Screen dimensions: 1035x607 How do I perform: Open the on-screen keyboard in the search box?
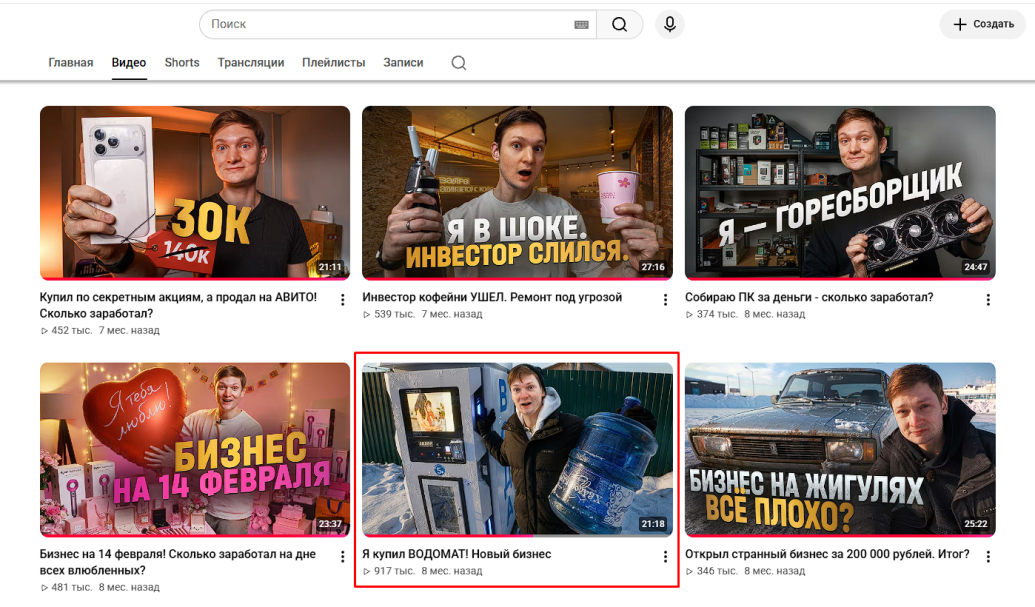click(x=581, y=24)
